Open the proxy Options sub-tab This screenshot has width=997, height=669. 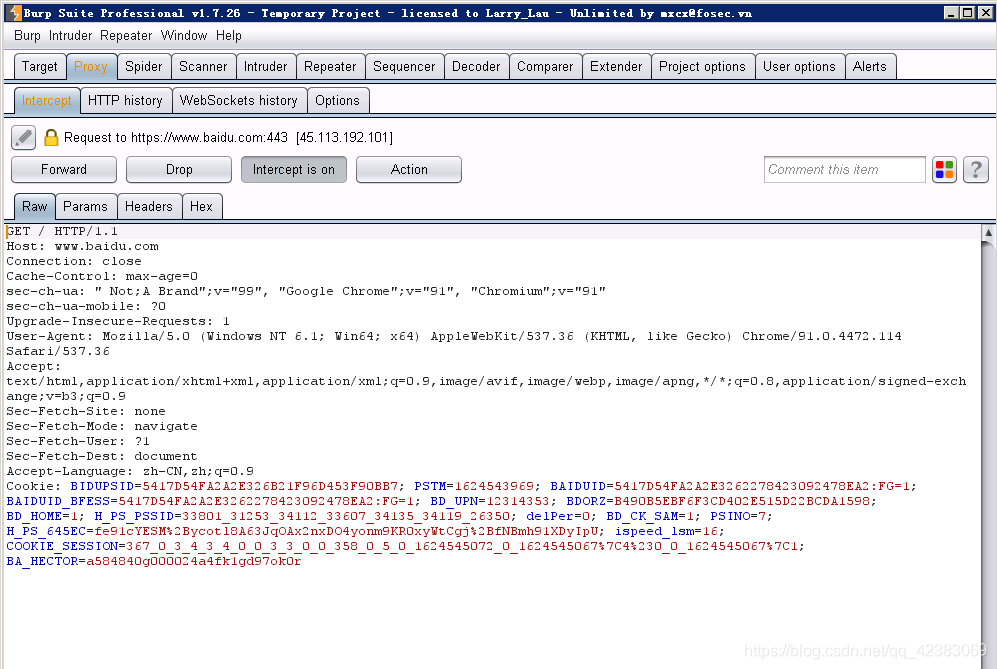[x=337, y=100]
